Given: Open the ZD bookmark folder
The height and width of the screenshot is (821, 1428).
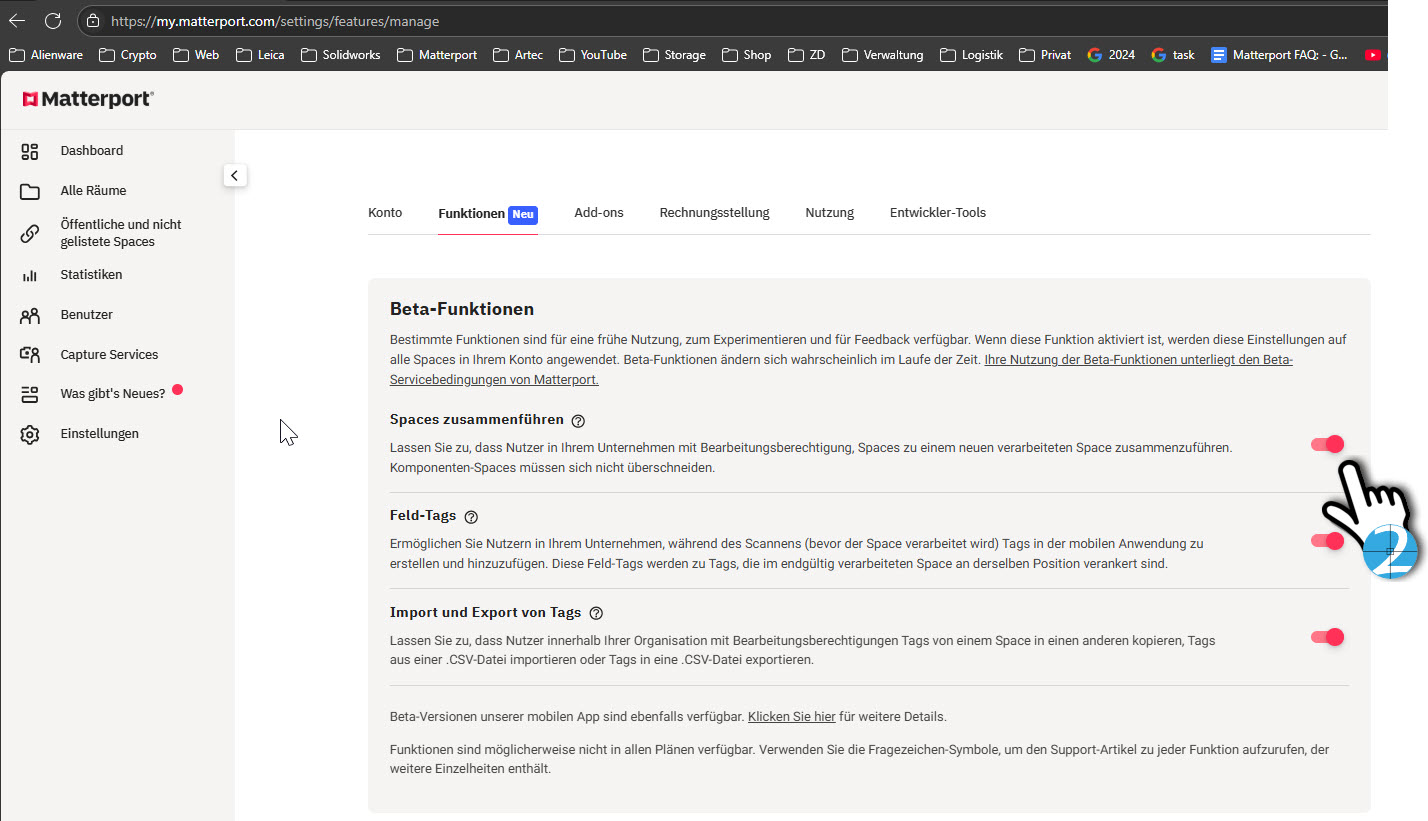Looking at the screenshot, I should (x=807, y=55).
